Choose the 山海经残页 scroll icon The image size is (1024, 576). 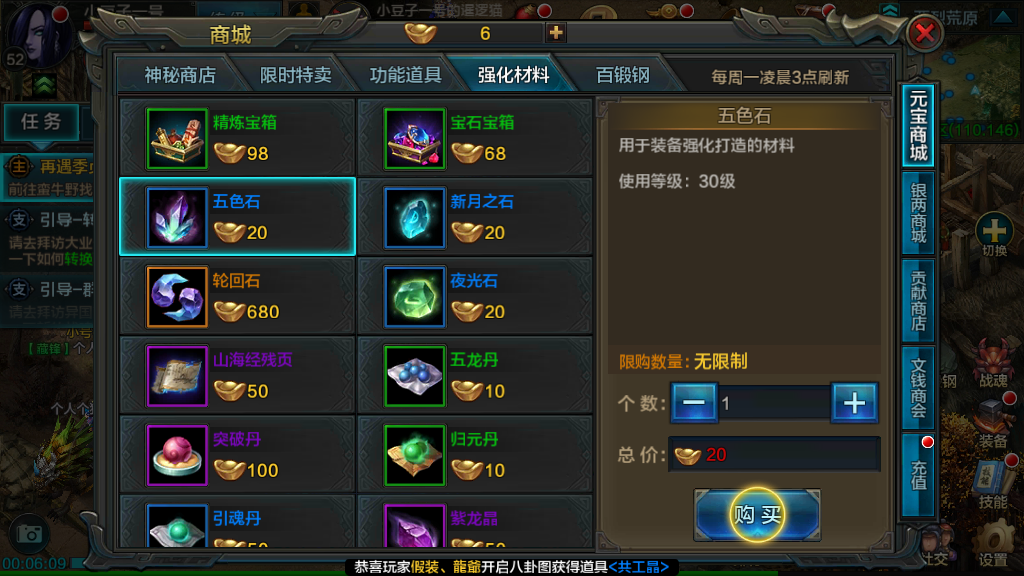177,376
